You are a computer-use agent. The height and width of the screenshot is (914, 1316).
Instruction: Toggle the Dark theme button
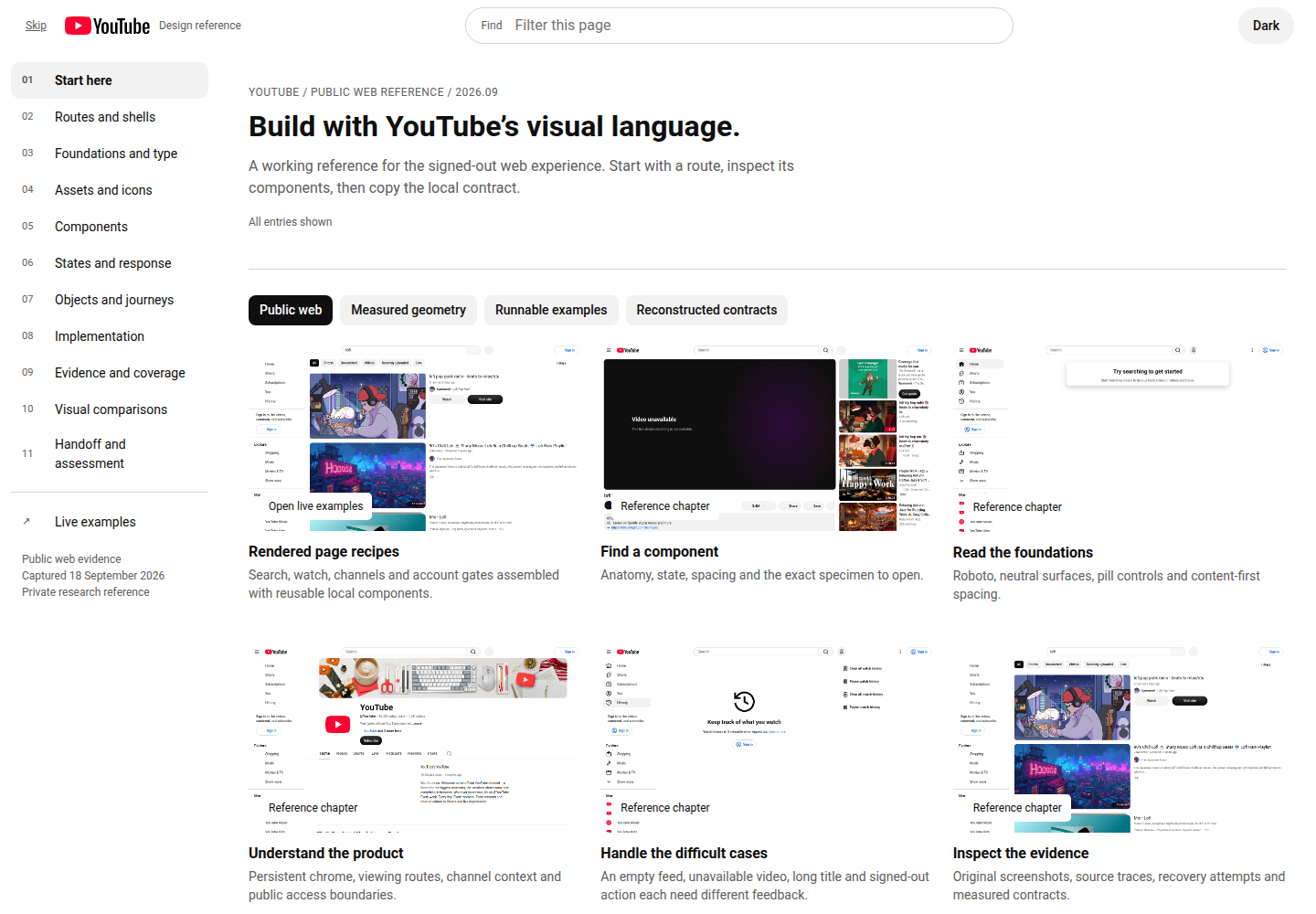click(1266, 26)
